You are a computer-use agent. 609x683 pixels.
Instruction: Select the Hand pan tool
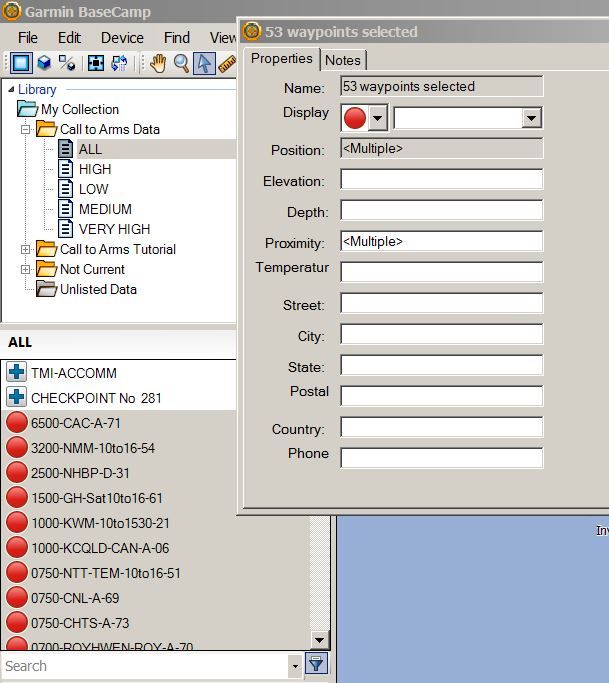point(158,63)
